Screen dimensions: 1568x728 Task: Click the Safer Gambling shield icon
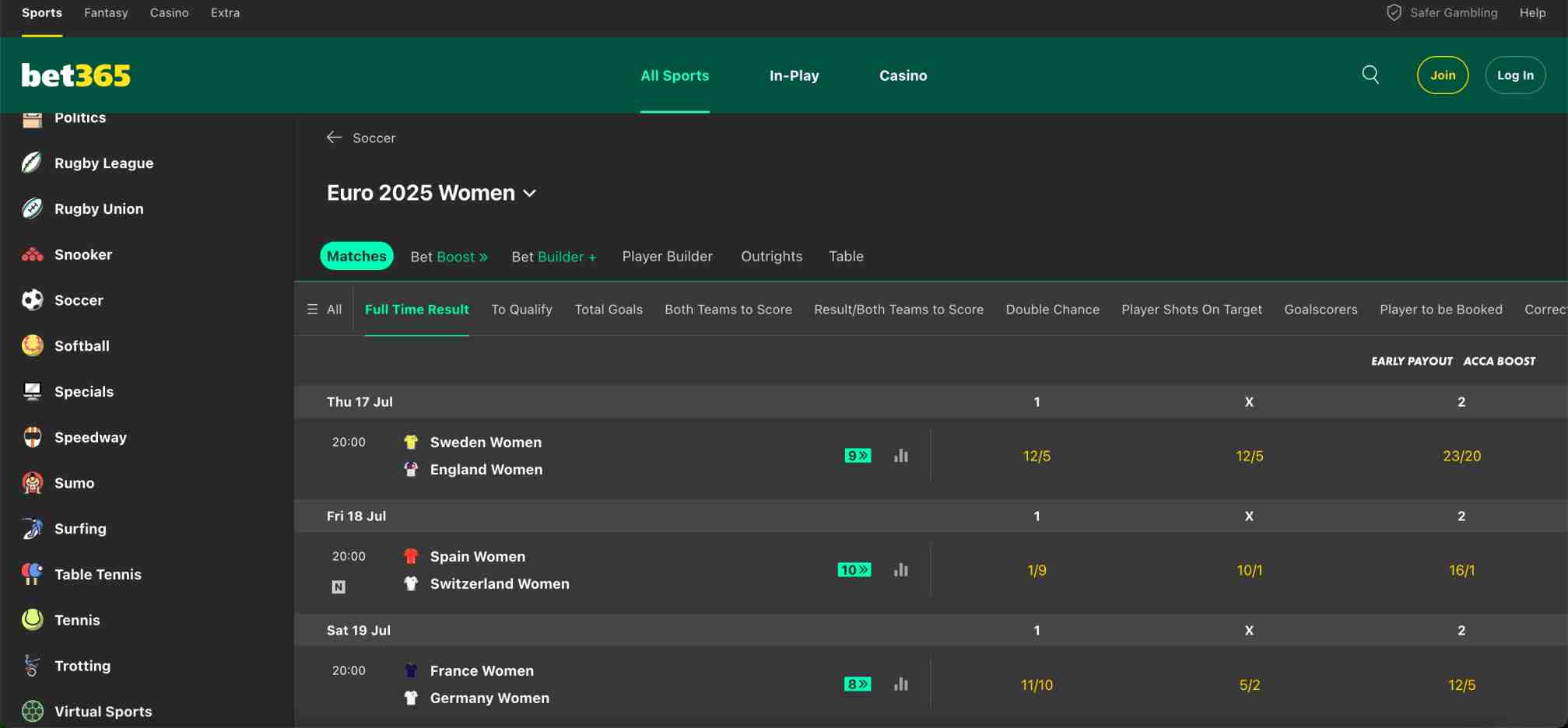click(1394, 12)
